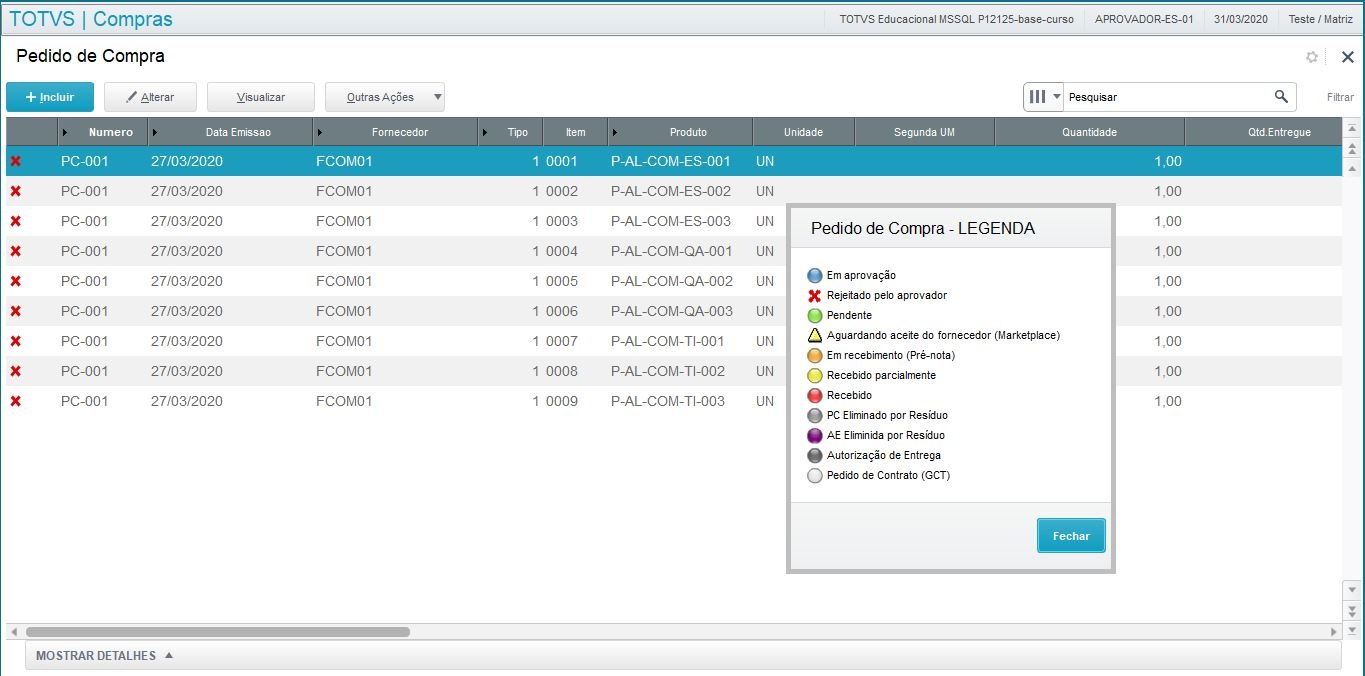Open the column selector dropdown beside Pesquisar

tap(1043, 97)
